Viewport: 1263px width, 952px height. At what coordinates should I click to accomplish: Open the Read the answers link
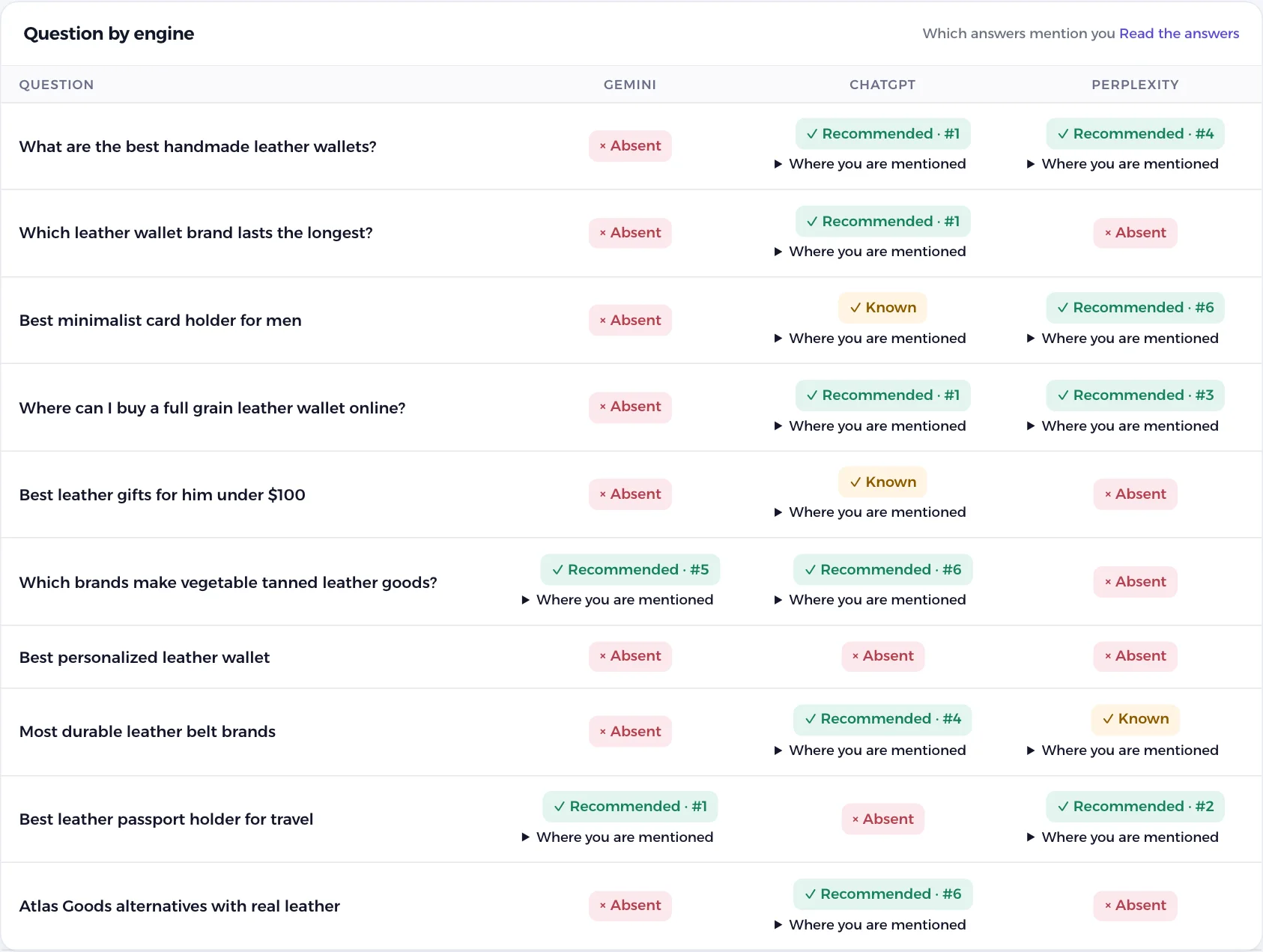coord(1179,33)
